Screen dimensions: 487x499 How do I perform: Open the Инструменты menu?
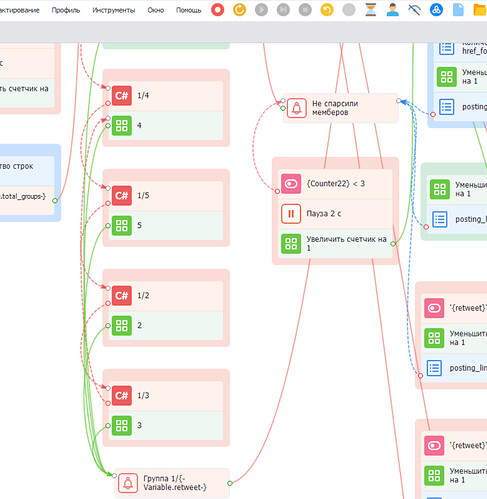coord(114,10)
